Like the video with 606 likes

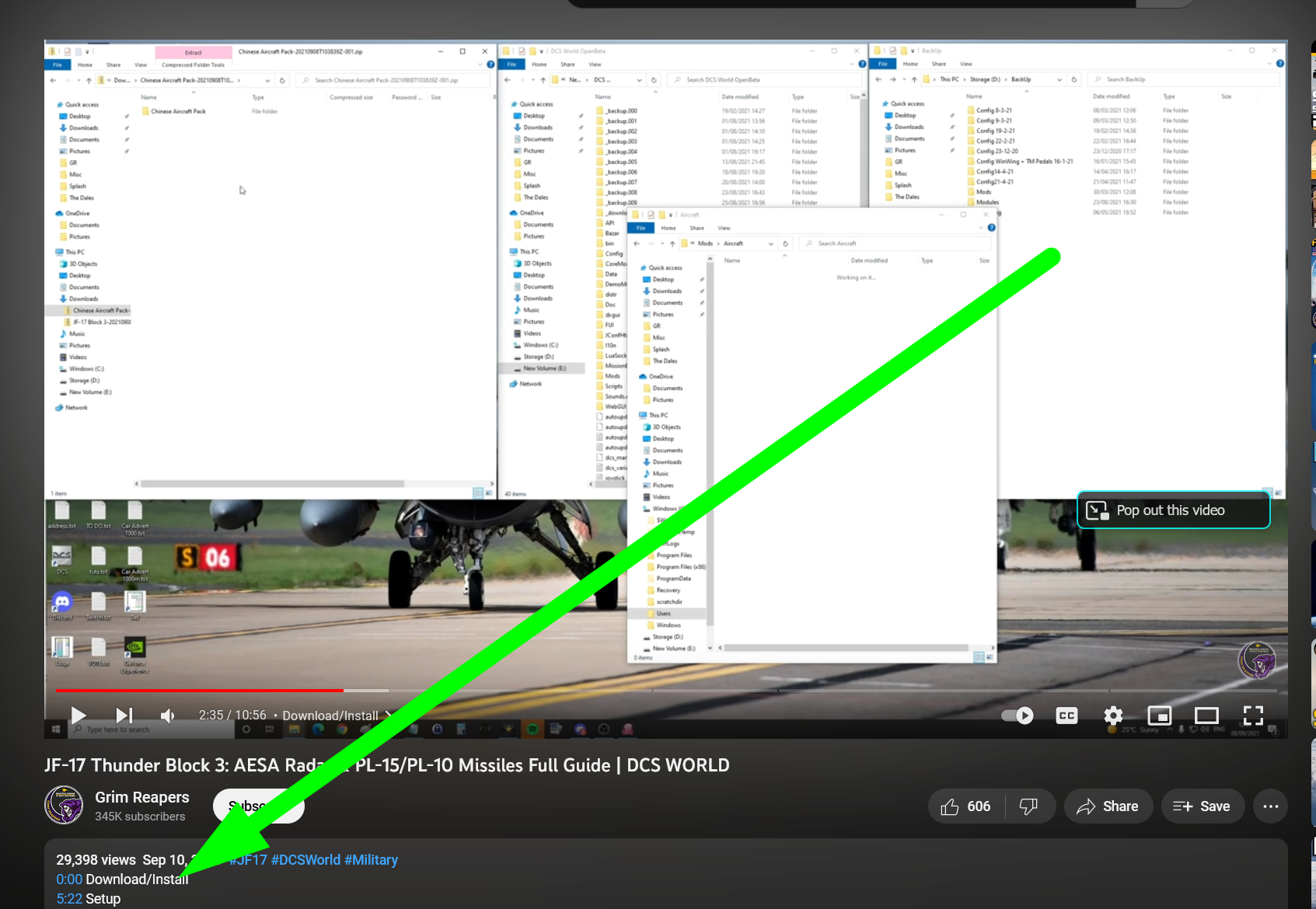click(x=966, y=806)
